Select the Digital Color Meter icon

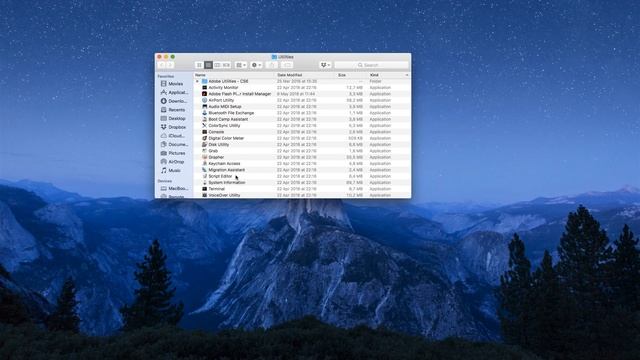[204, 138]
